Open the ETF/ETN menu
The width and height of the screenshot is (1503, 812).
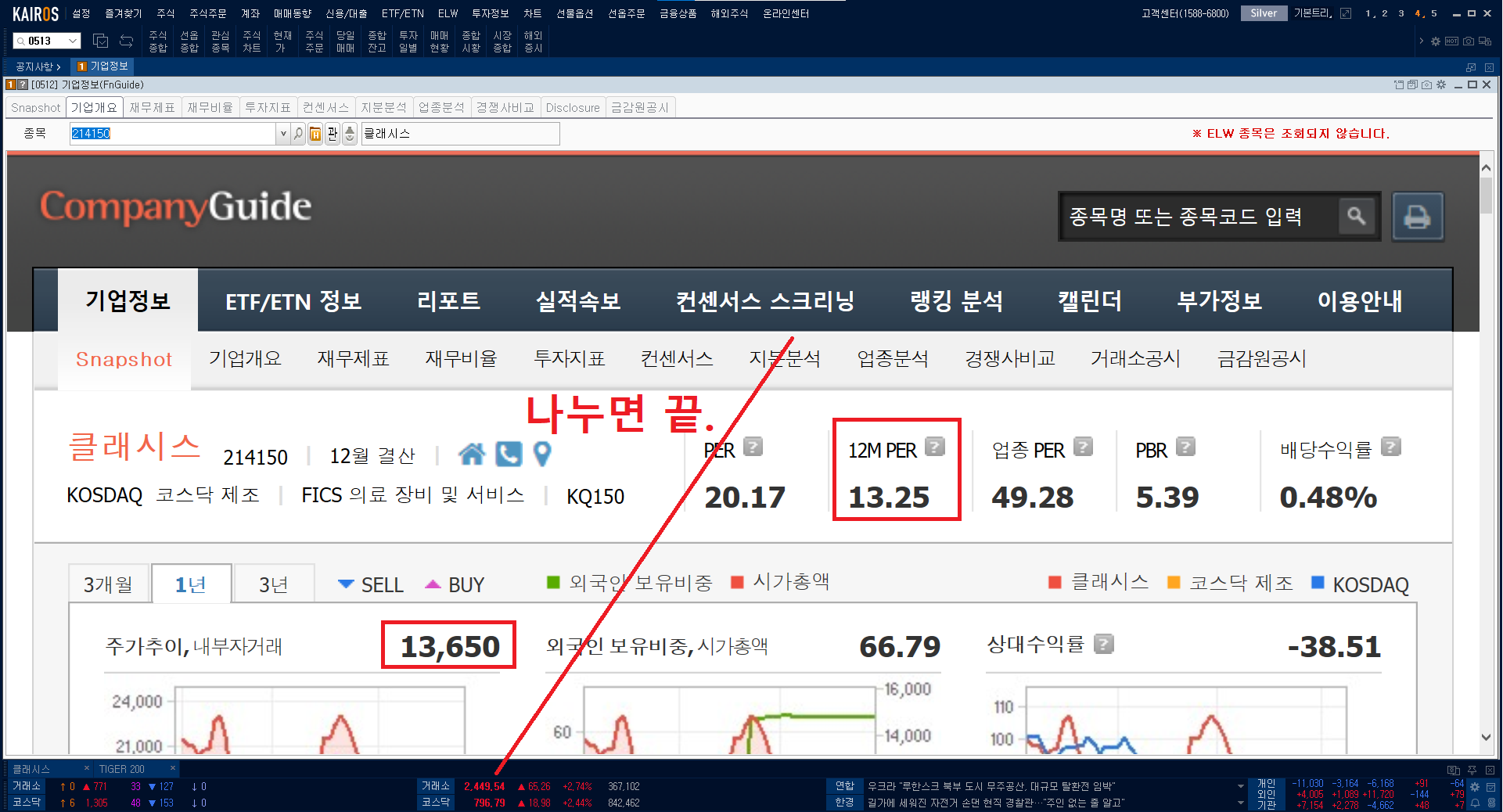(x=402, y=13)
